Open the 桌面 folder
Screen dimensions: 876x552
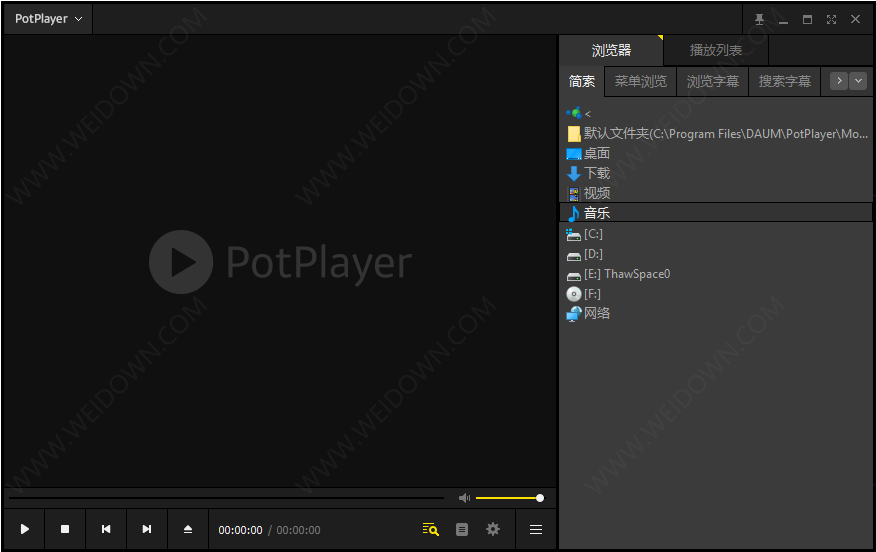[x=597, y=153]
